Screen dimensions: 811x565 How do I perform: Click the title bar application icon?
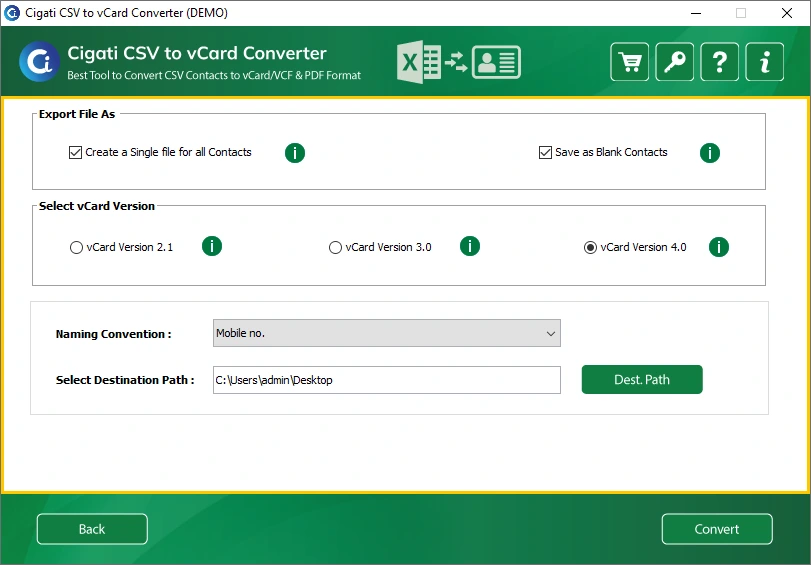11,13
